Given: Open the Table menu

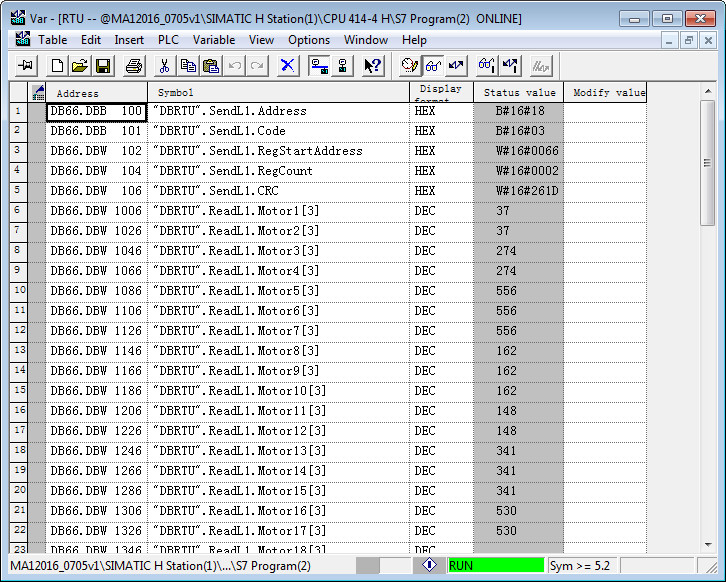Looking at the screenshot, I should pyautogui.click(x=53, y=40).
